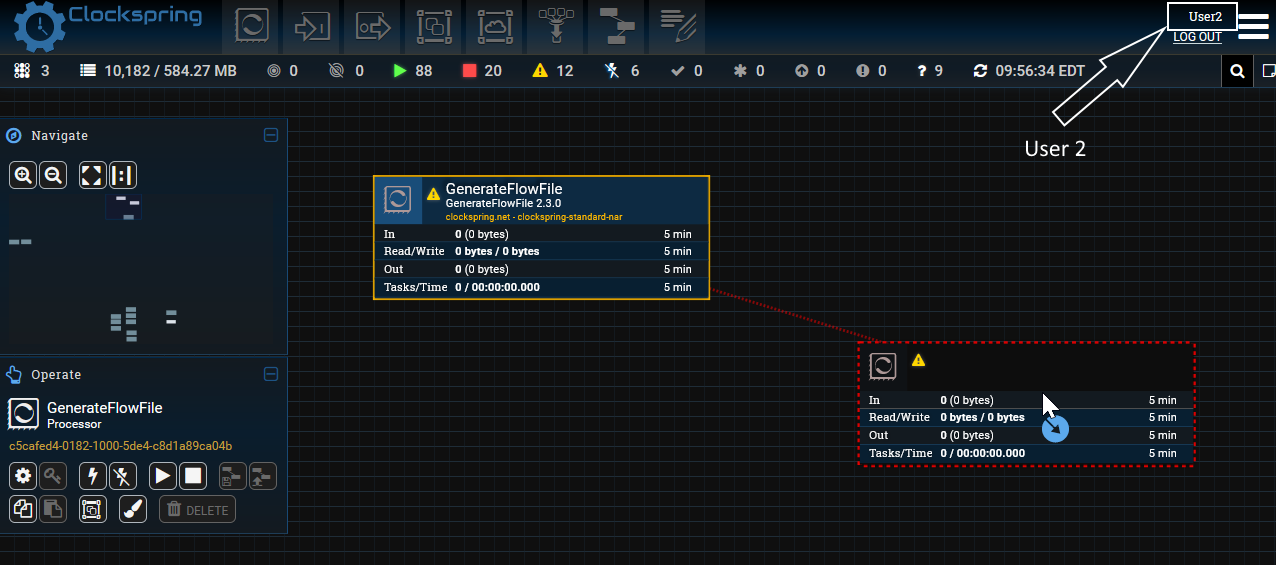Select the Template toolbar icon
1276x565 pixels.
pyautogui.click(x=616, y=27)
